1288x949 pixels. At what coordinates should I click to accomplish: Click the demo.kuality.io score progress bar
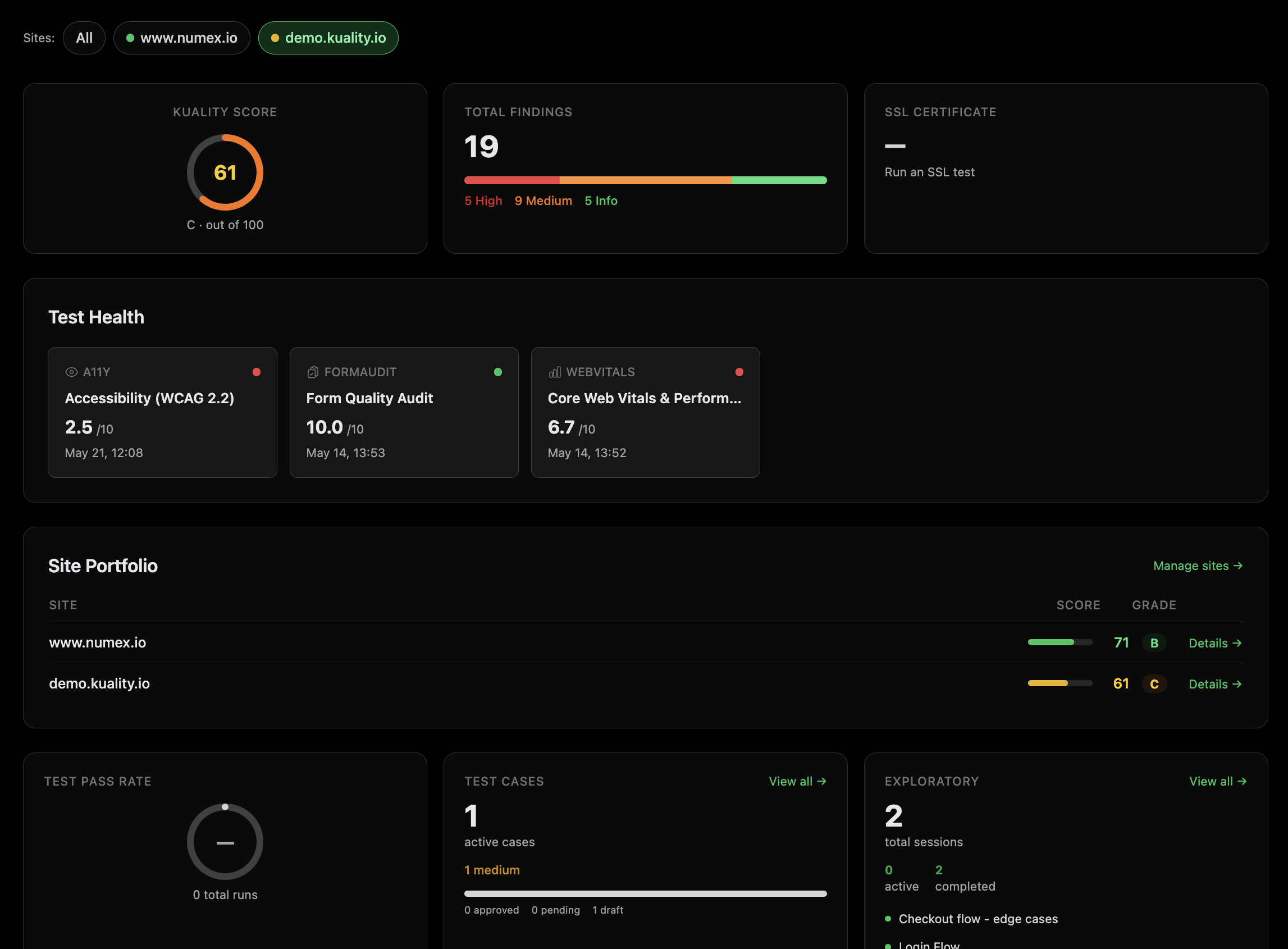(x=1060, y=683)
